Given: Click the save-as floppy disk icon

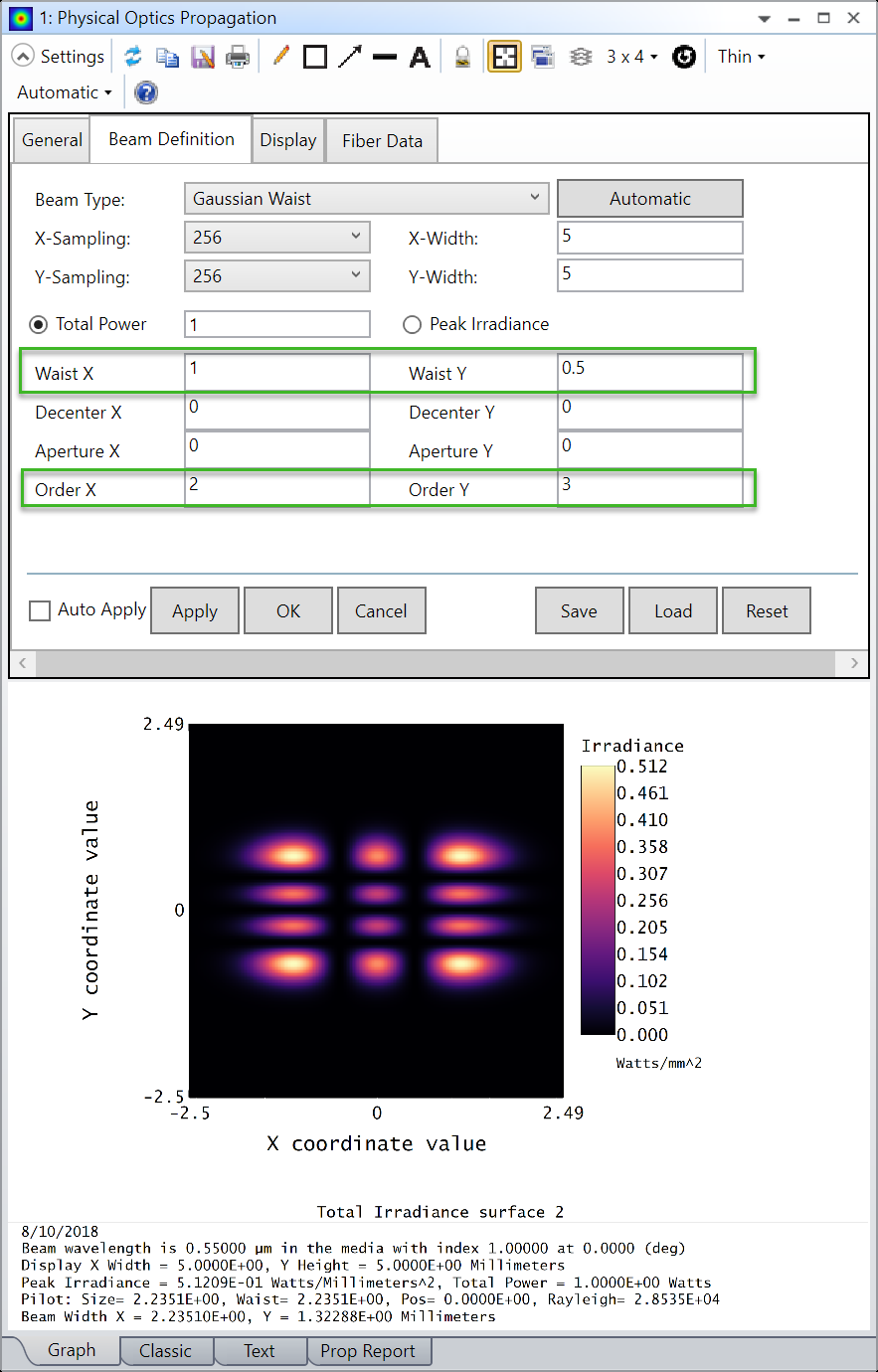Looking at the screenshot, I should pyautogui.click(x=203, y=57).
